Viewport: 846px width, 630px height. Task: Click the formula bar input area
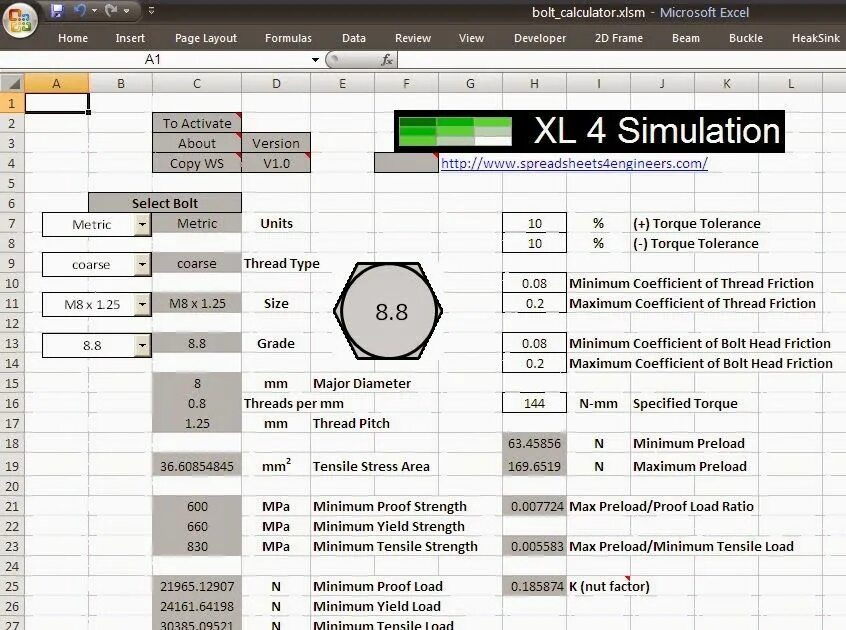pos(620,59)
